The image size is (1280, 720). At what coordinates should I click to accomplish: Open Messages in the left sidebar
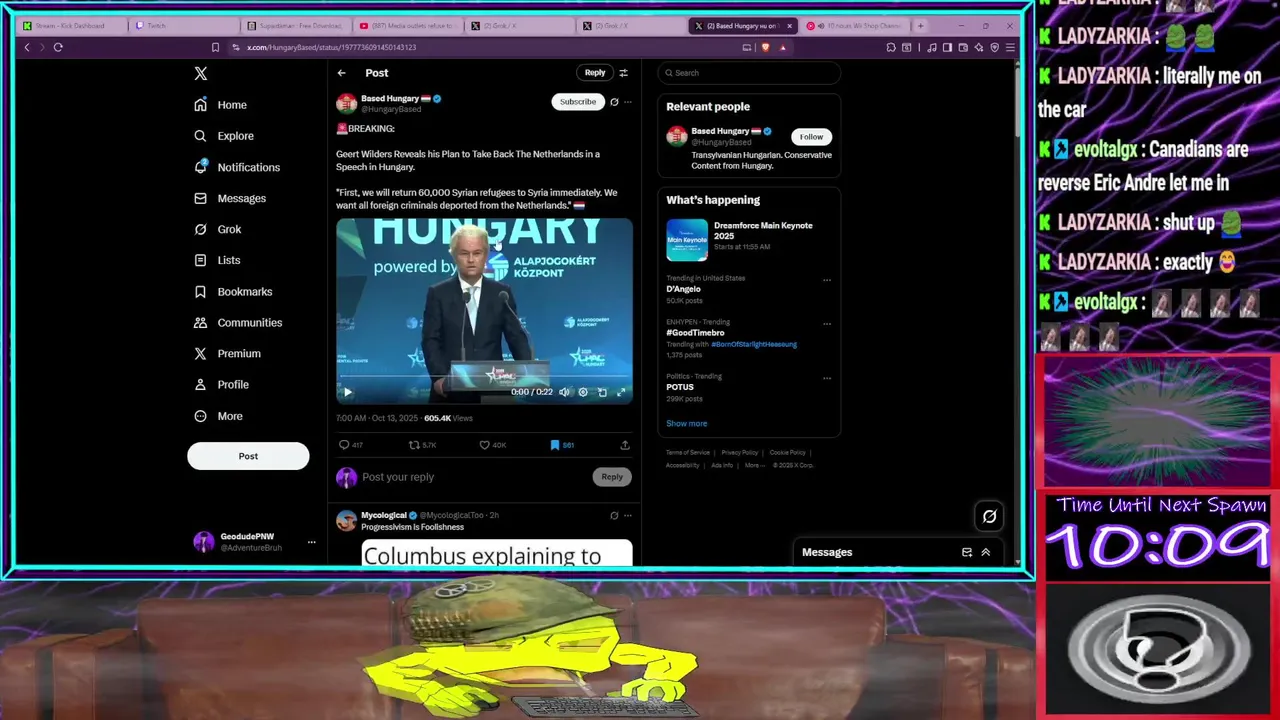click(x=230, y=198)
